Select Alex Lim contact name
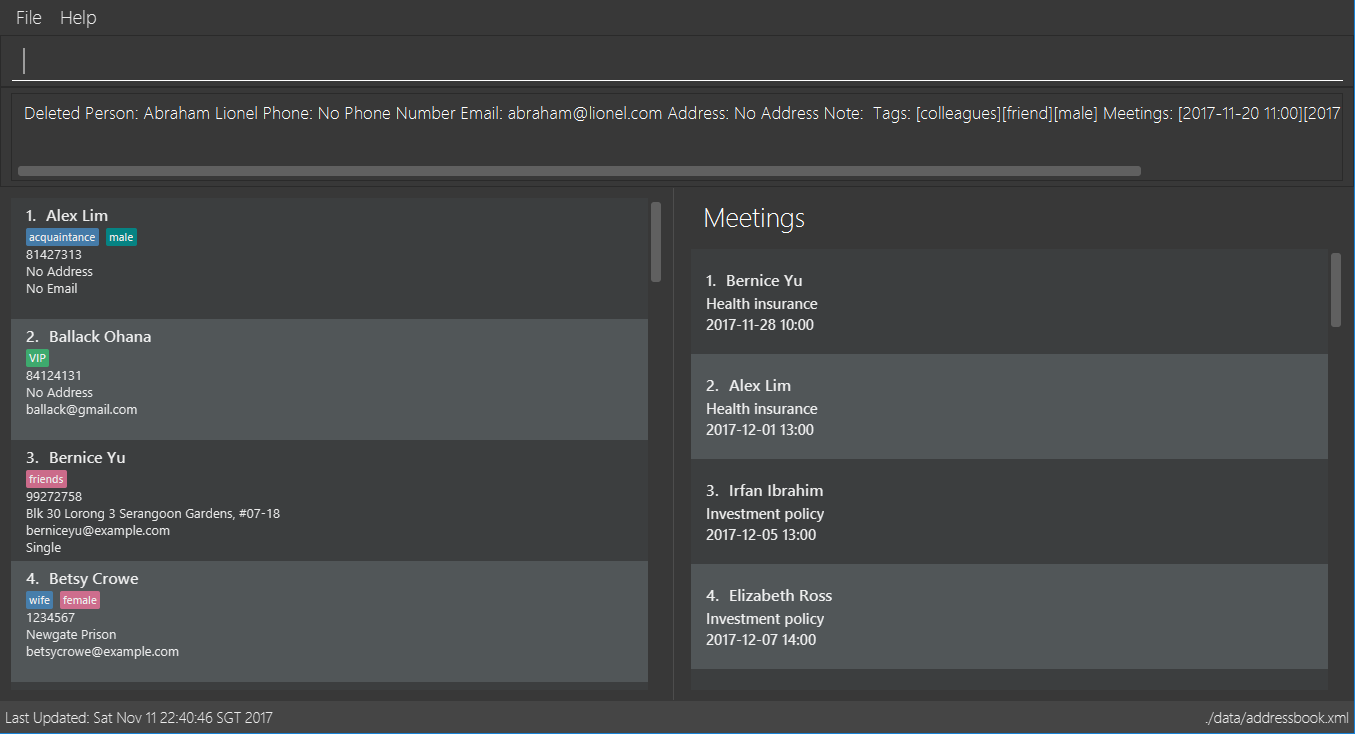Image resolution: width=1355 pixels, height=734 pixels. click(x=77, y=216)
